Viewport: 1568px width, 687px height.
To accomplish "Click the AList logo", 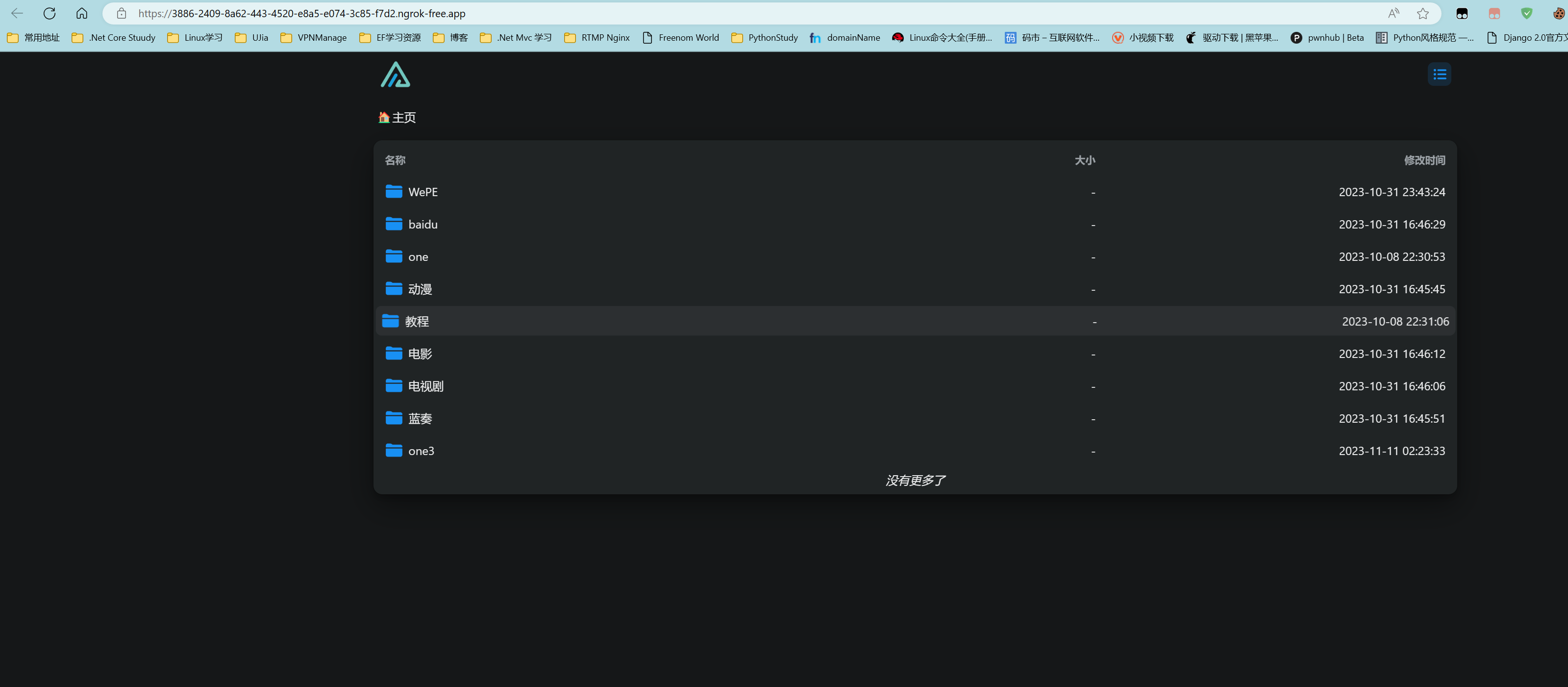I will tap(396, 75).
